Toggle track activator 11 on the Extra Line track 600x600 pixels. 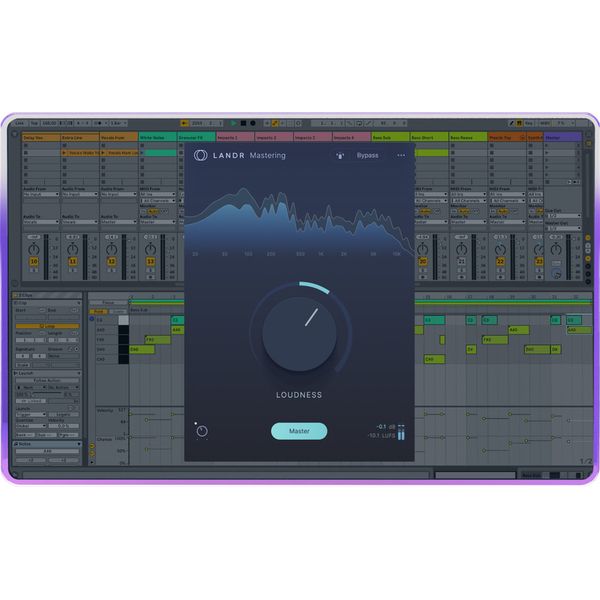tap(73, 262)
